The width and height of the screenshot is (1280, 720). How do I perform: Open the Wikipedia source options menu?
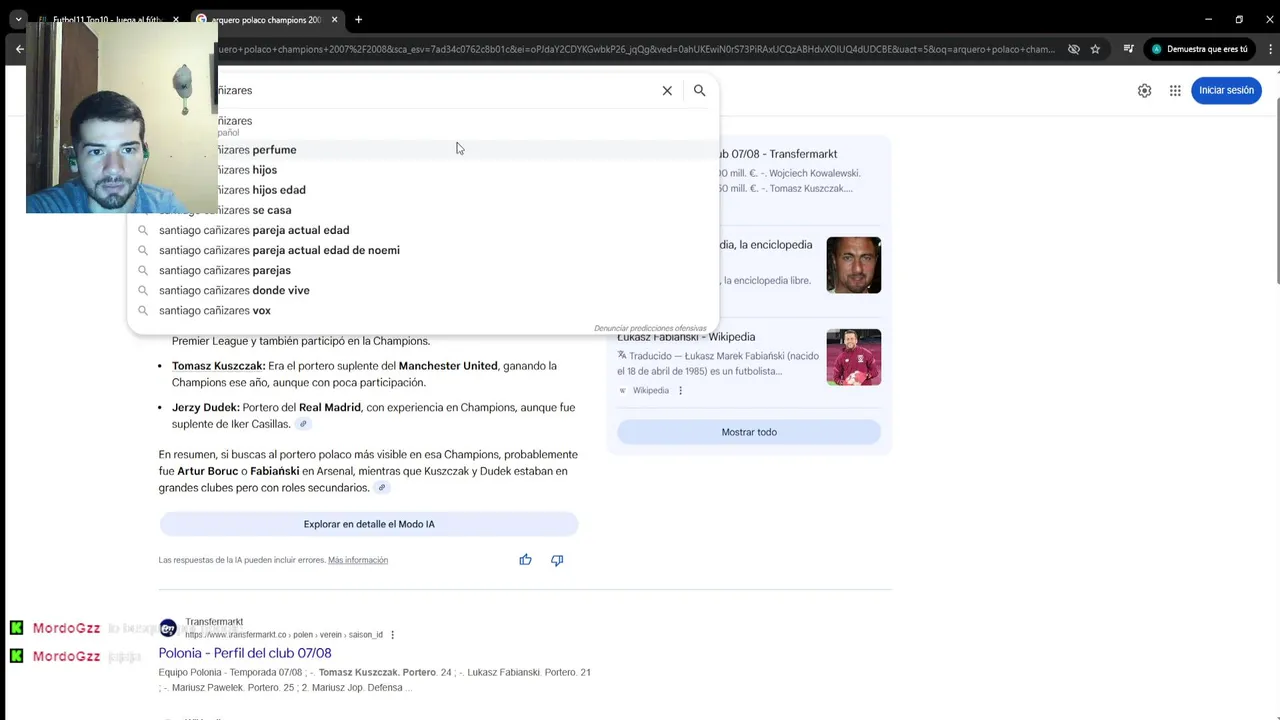click(x=681, y=391)
